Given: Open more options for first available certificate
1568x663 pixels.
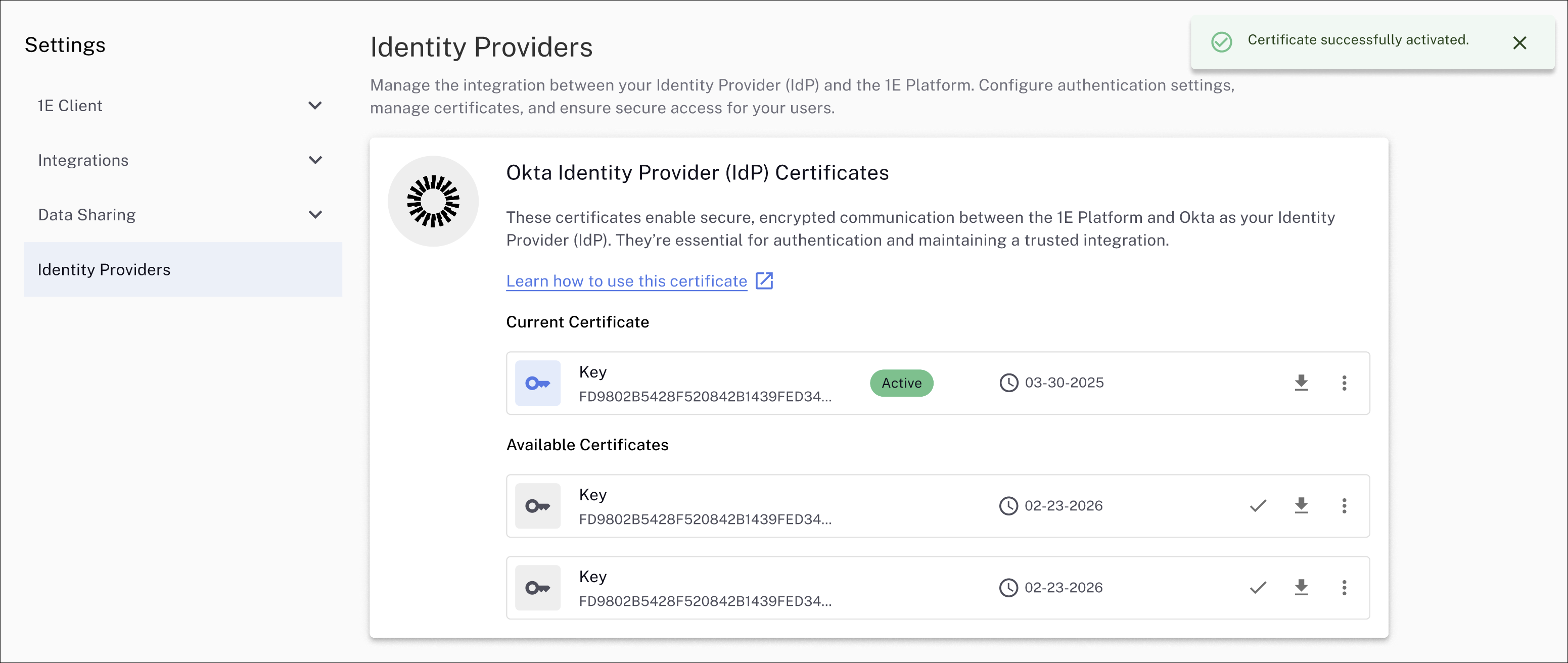Looking at the screenshot, I should tap(1344, 505).
